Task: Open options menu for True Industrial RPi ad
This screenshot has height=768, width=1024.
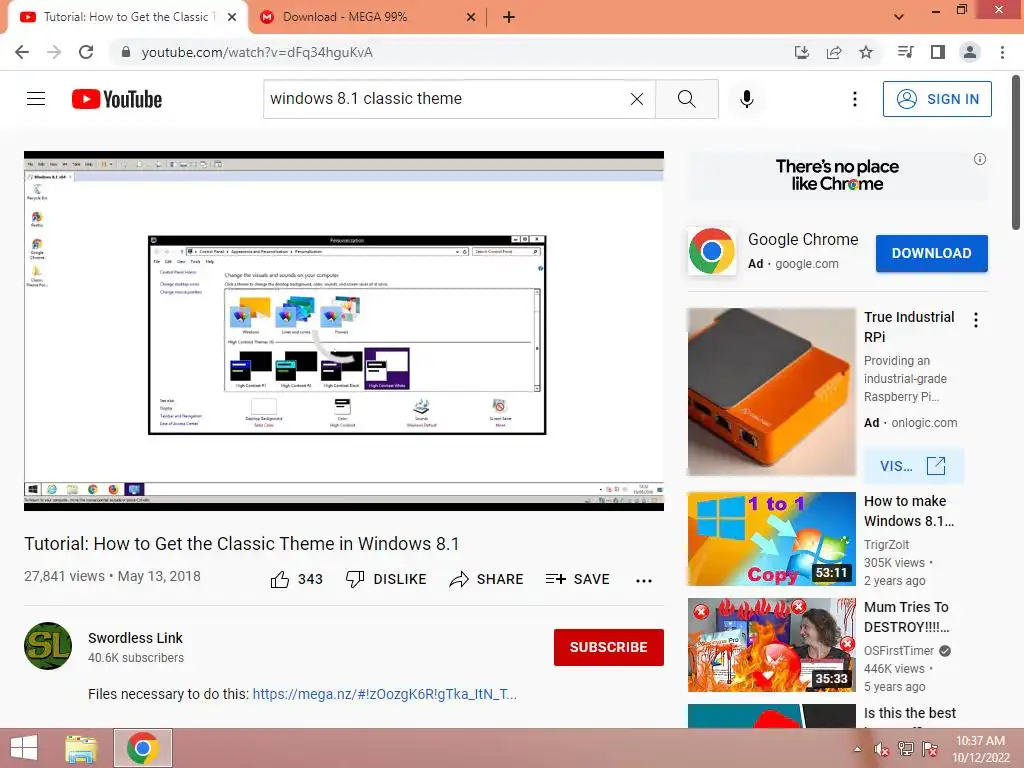Action: 976,319
